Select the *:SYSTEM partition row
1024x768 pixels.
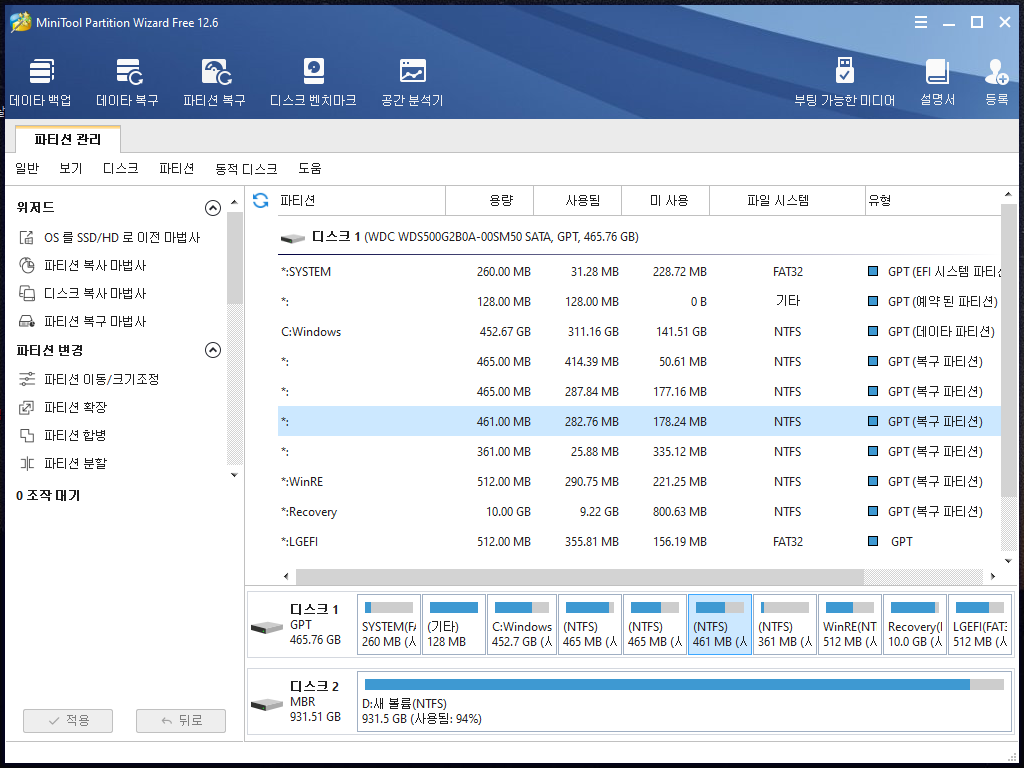point(639,272)
